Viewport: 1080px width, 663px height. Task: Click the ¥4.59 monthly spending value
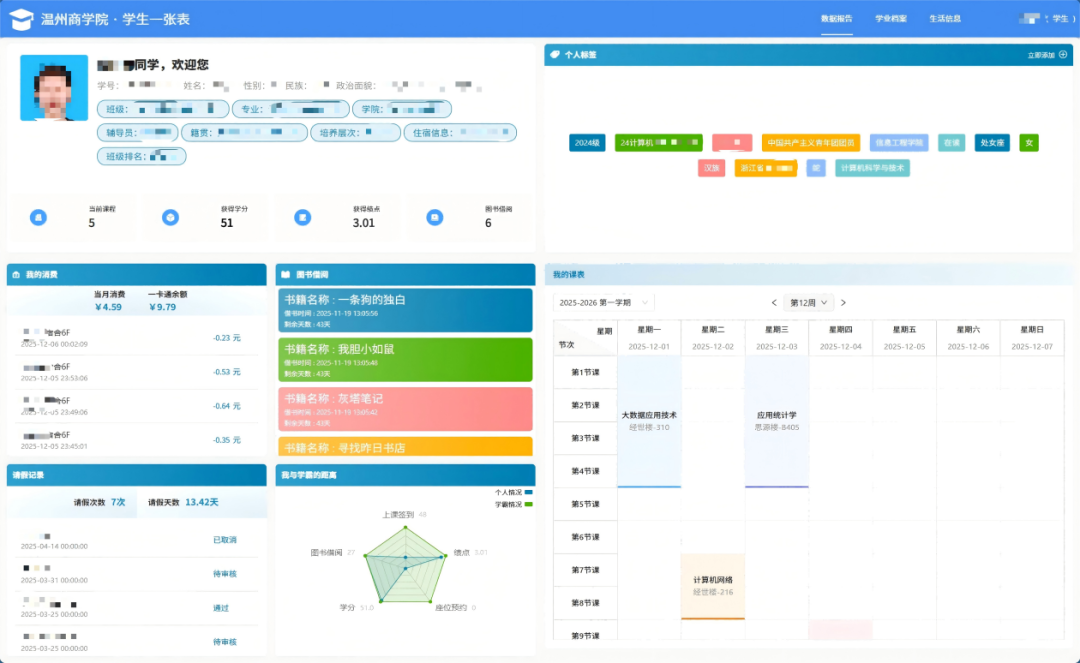coord(108,307)
